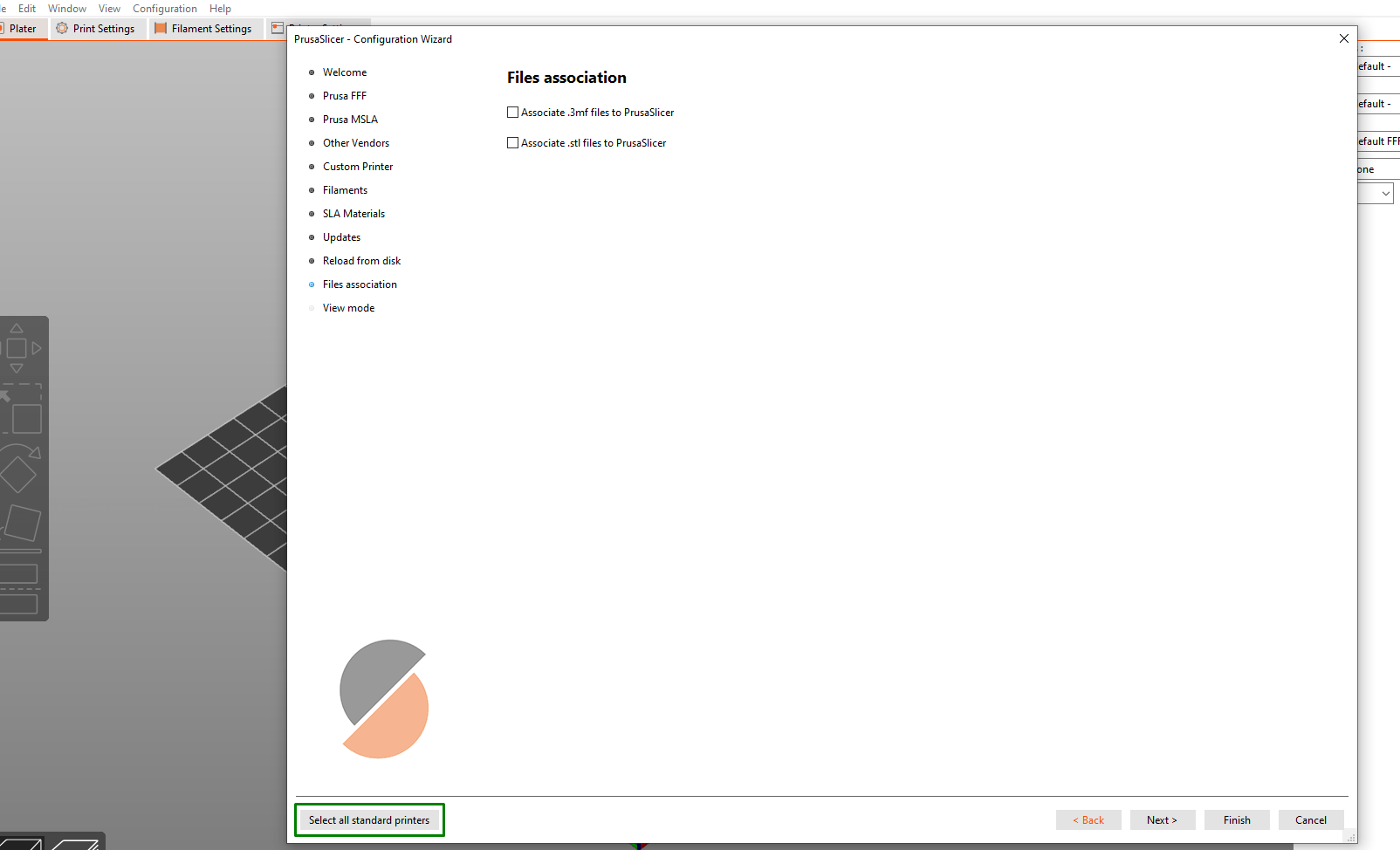The width and height of the screenshot is (1400, 850).
Task: Jump to the Prusa MSLA wizard page
Action: click(x=350, y=120)
